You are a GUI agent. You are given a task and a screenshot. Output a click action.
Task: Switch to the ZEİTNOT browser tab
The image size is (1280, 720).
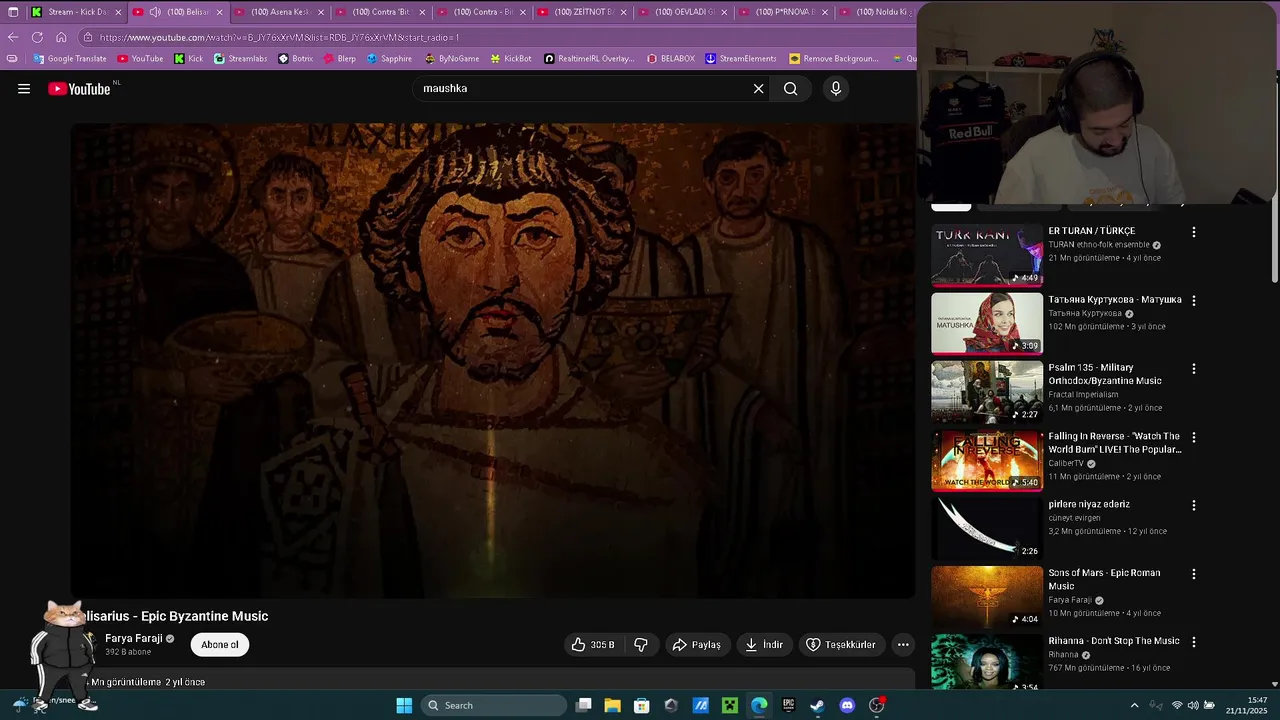click(581, 12)
